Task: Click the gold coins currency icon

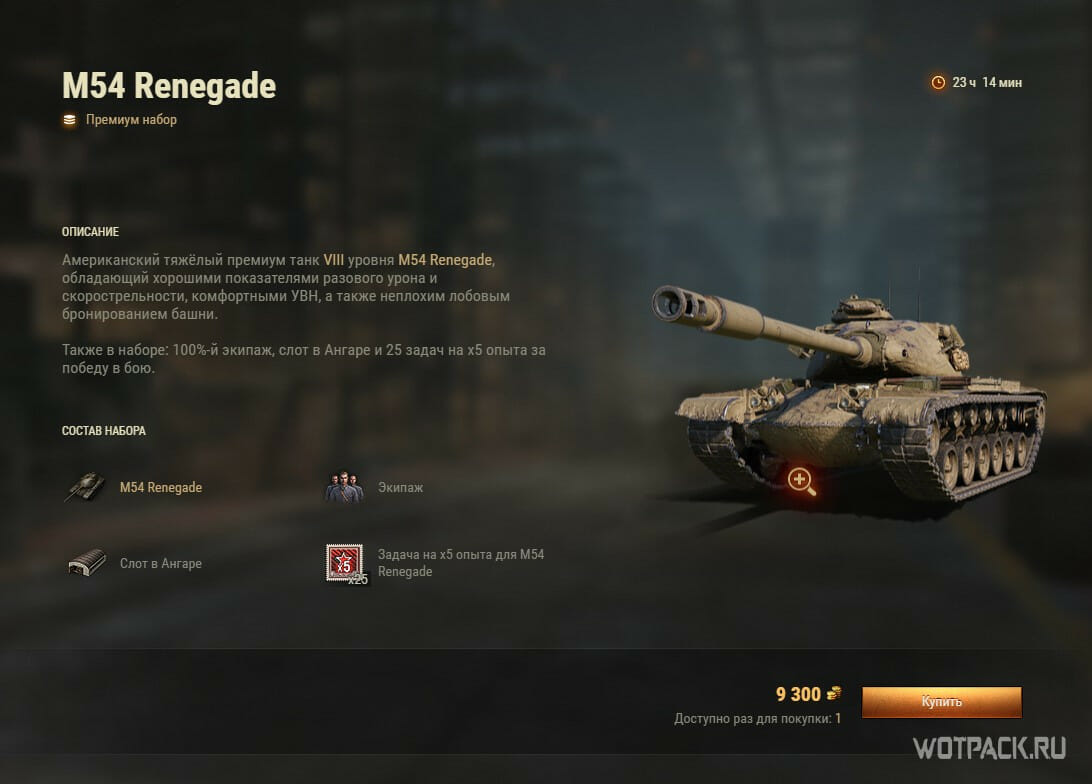Action: (834, 693)
